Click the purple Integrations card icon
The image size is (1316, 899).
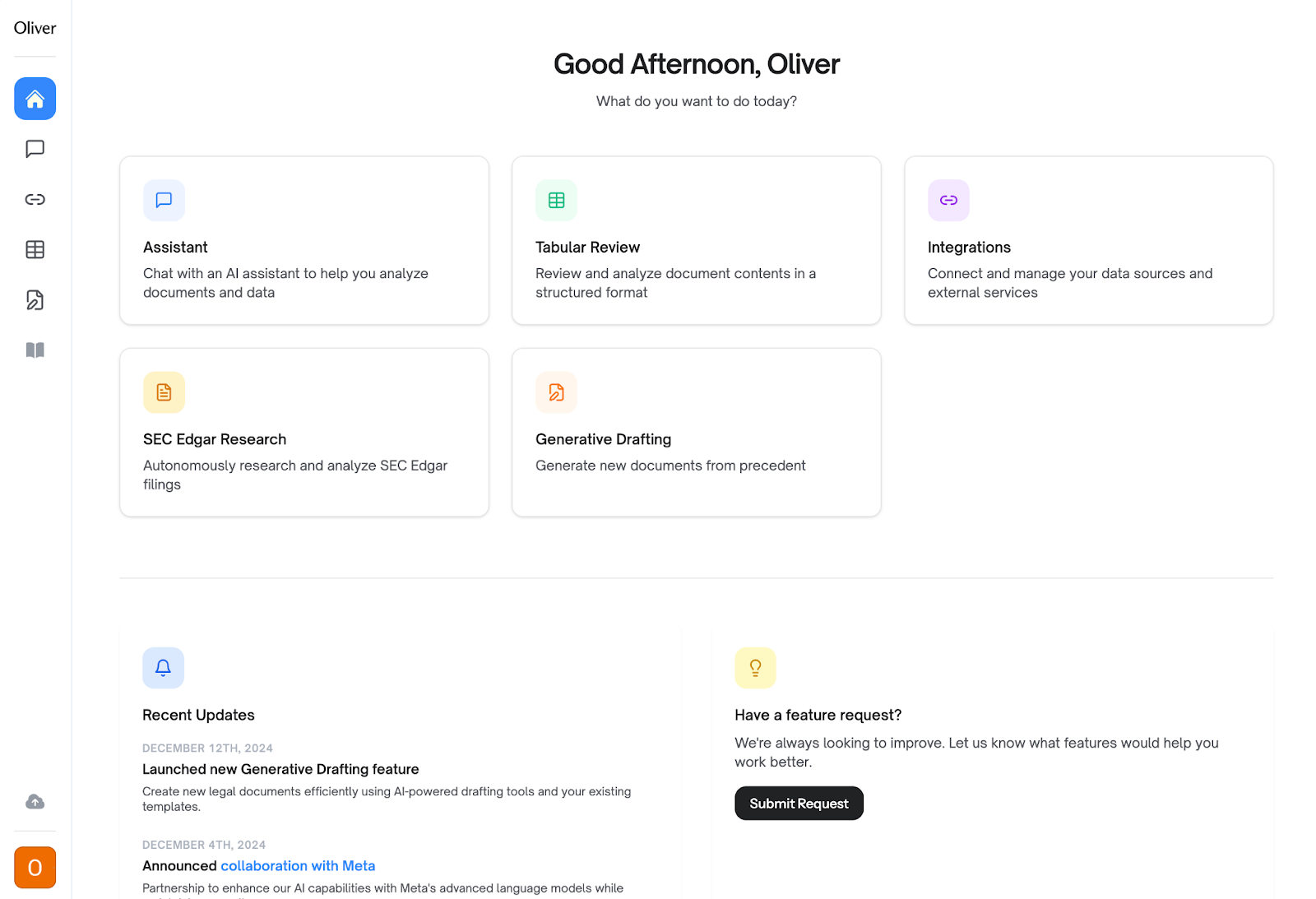[948, 200]
